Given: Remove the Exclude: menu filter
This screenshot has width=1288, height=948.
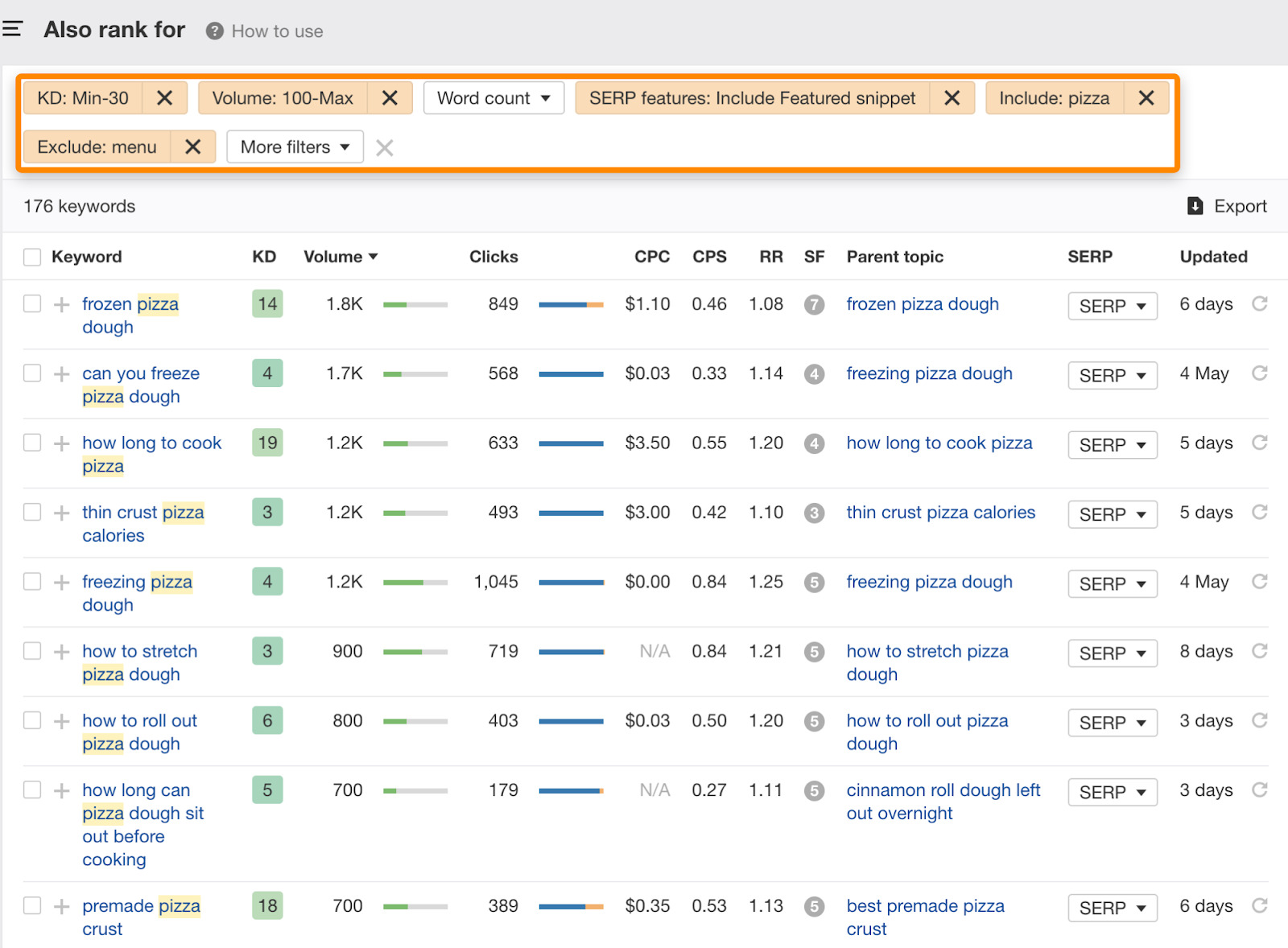Looking at the screenshot, I should (192, 147).
